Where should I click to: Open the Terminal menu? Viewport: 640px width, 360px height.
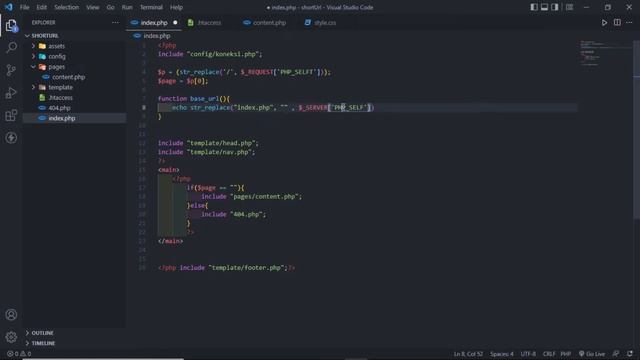(151, 7)
